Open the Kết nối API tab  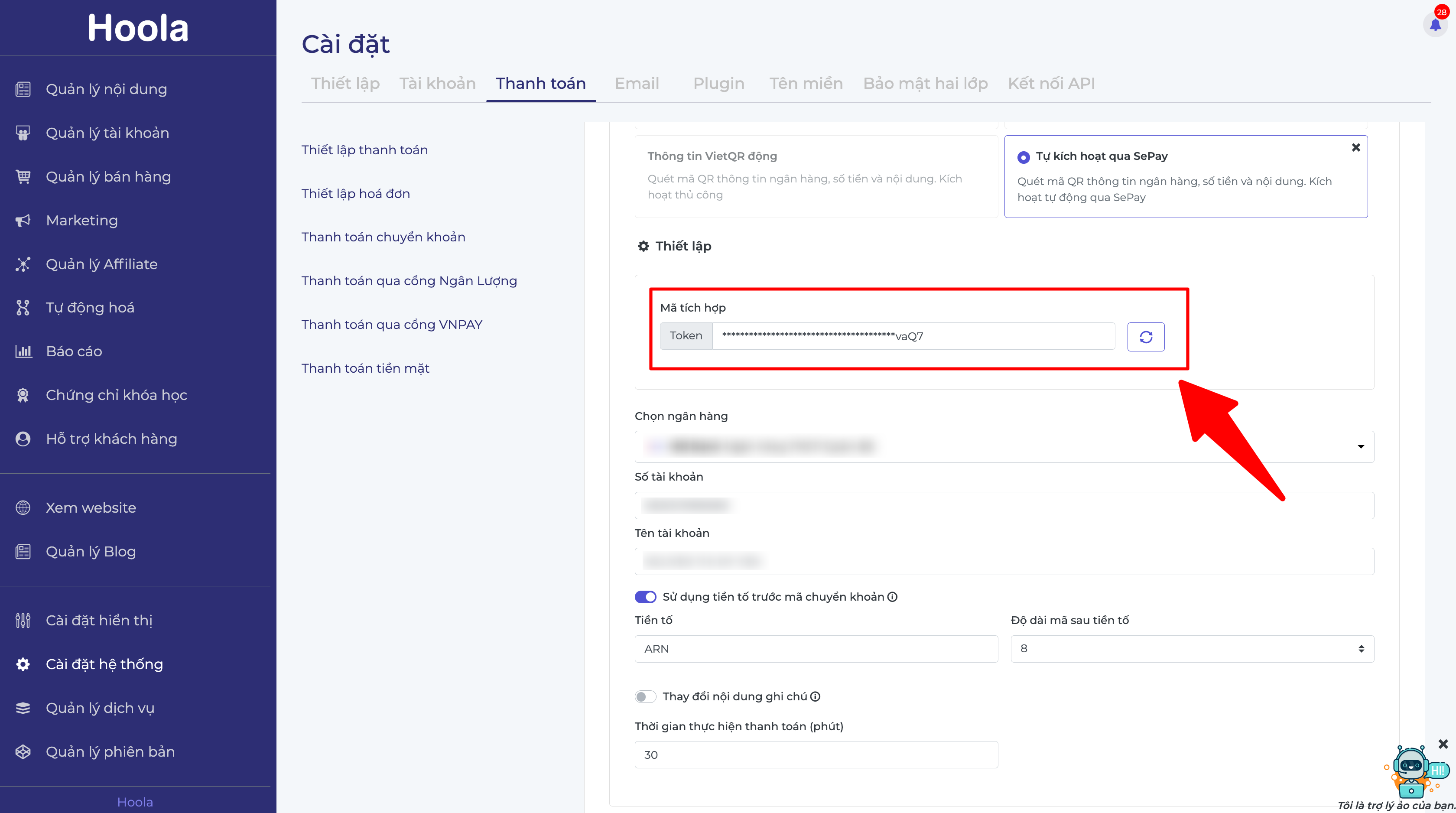pos(1051,84)
